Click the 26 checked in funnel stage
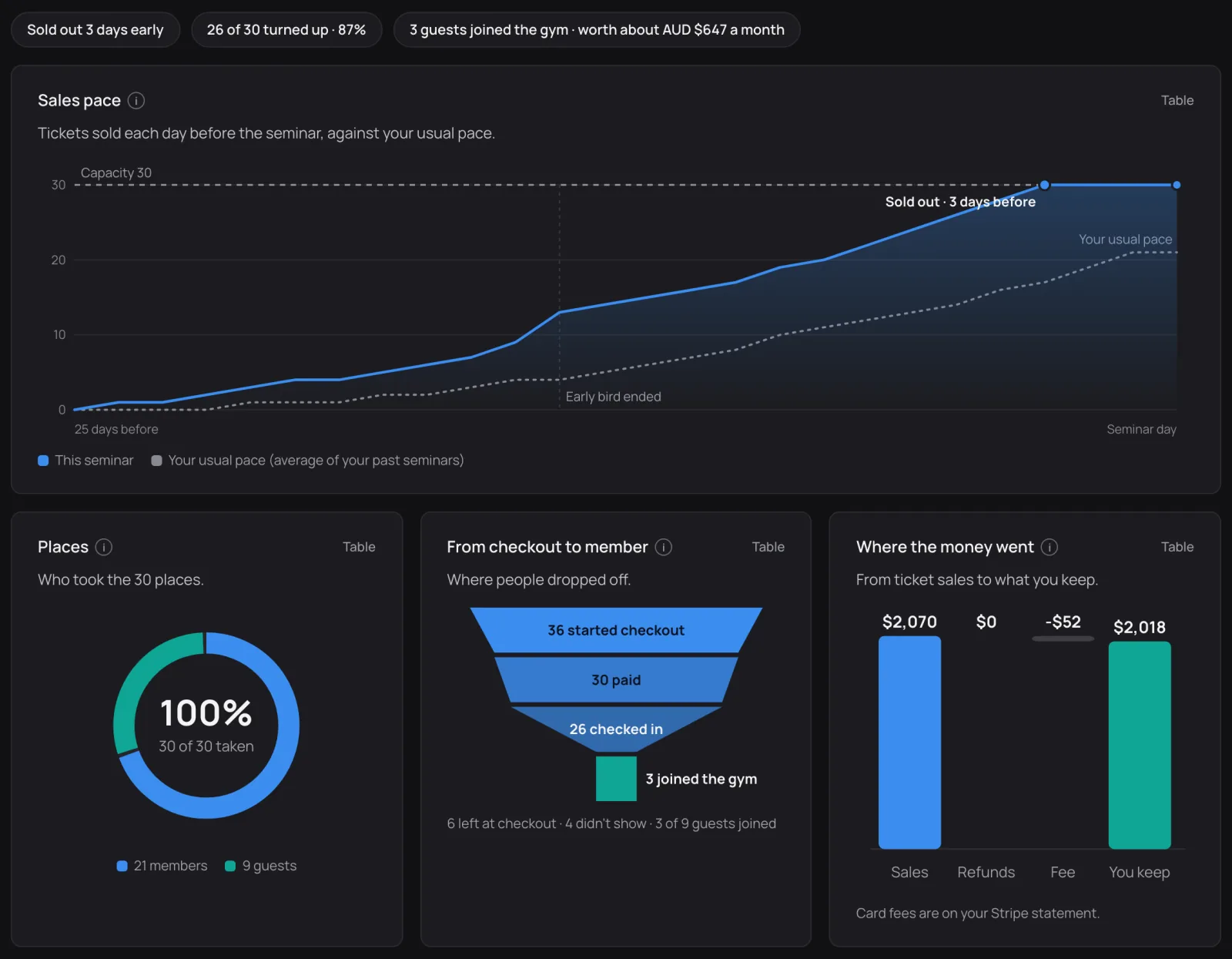 click(x=616, y=729)
